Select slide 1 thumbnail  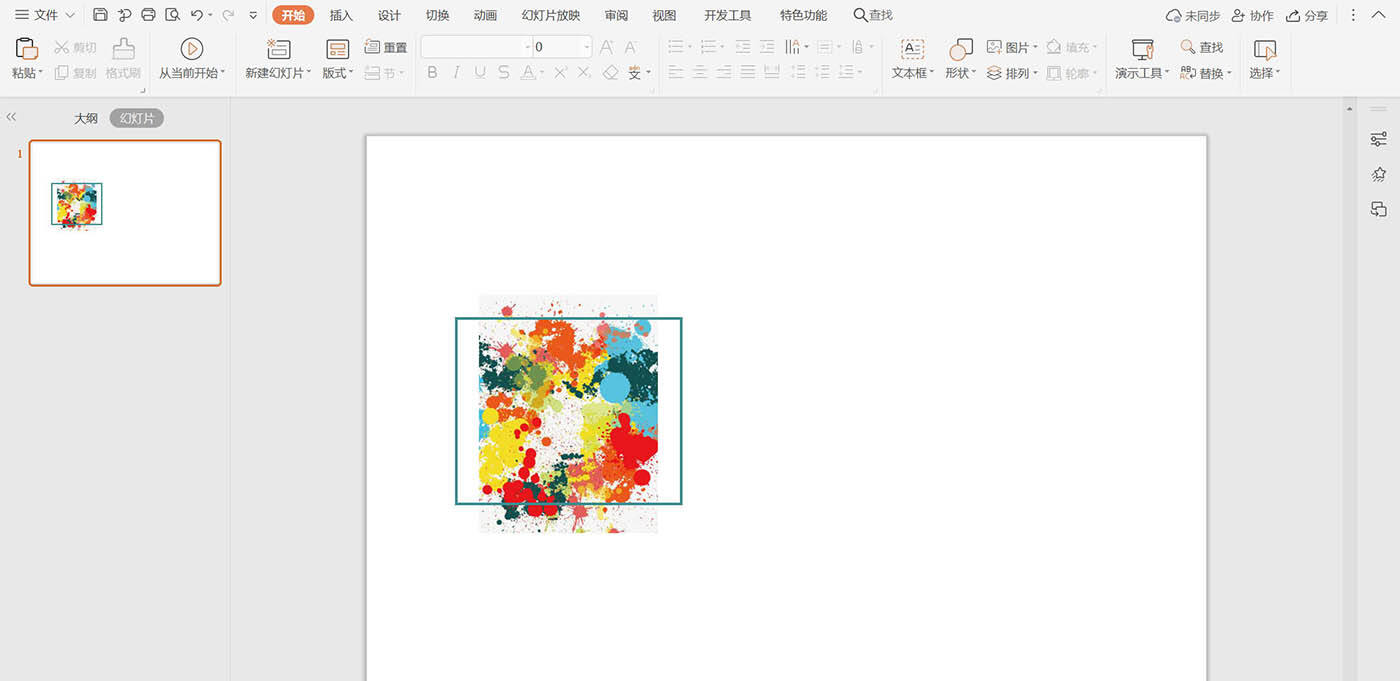125,213
